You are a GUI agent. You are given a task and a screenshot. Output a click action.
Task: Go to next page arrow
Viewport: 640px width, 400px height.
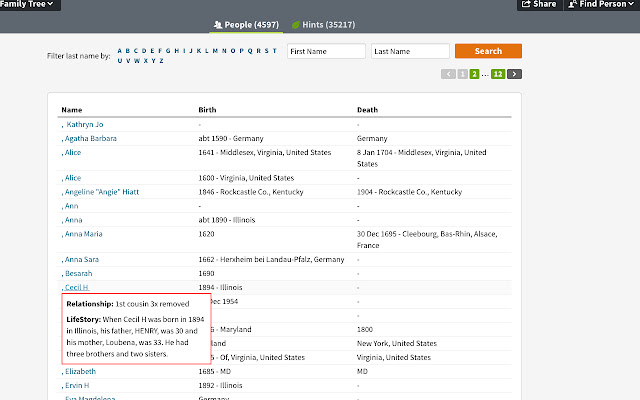point(514,74)
